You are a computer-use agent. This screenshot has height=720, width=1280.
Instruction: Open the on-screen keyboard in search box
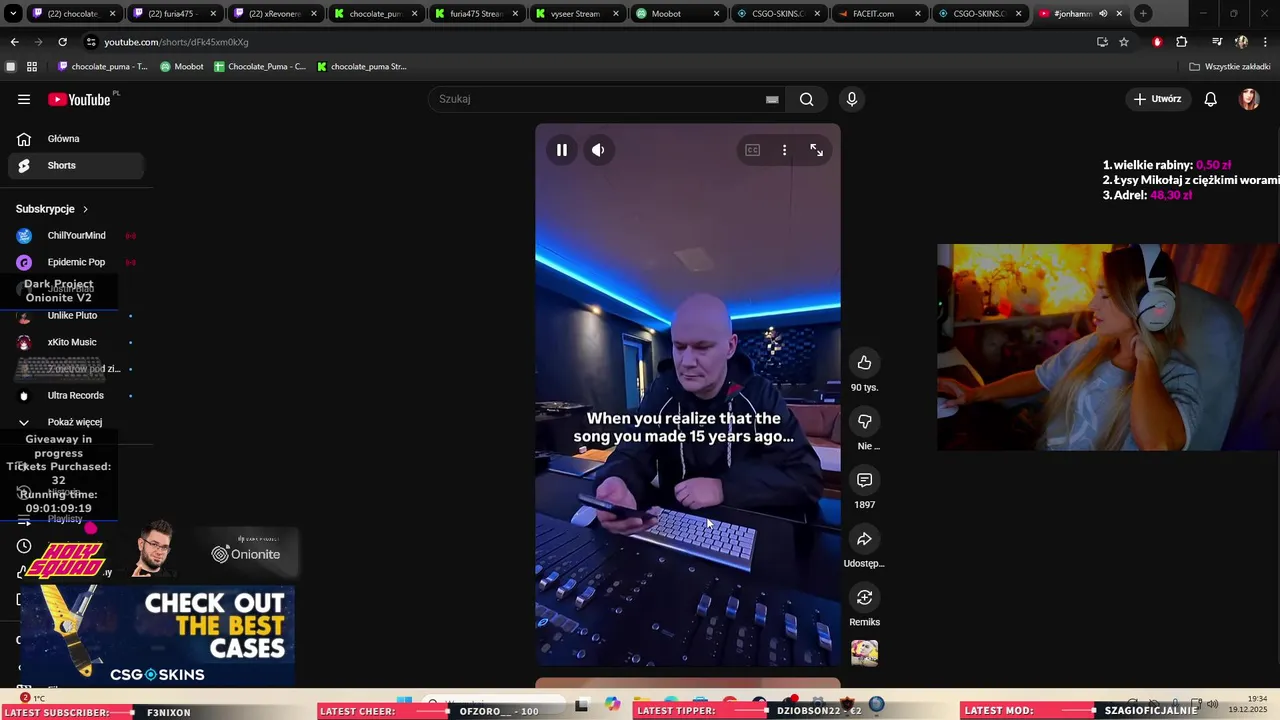click(772, 99)
